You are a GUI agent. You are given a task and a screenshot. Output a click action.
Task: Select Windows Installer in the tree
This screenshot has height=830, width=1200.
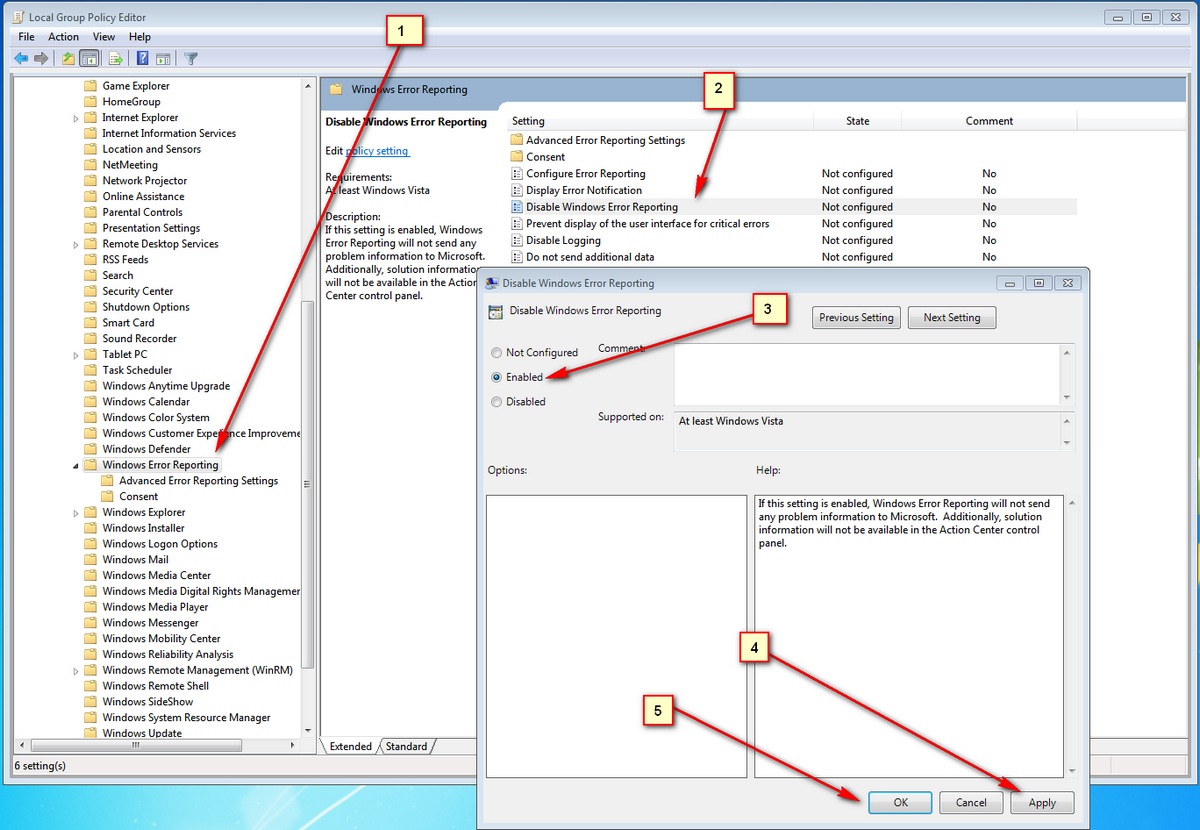[x=143, y=528]
